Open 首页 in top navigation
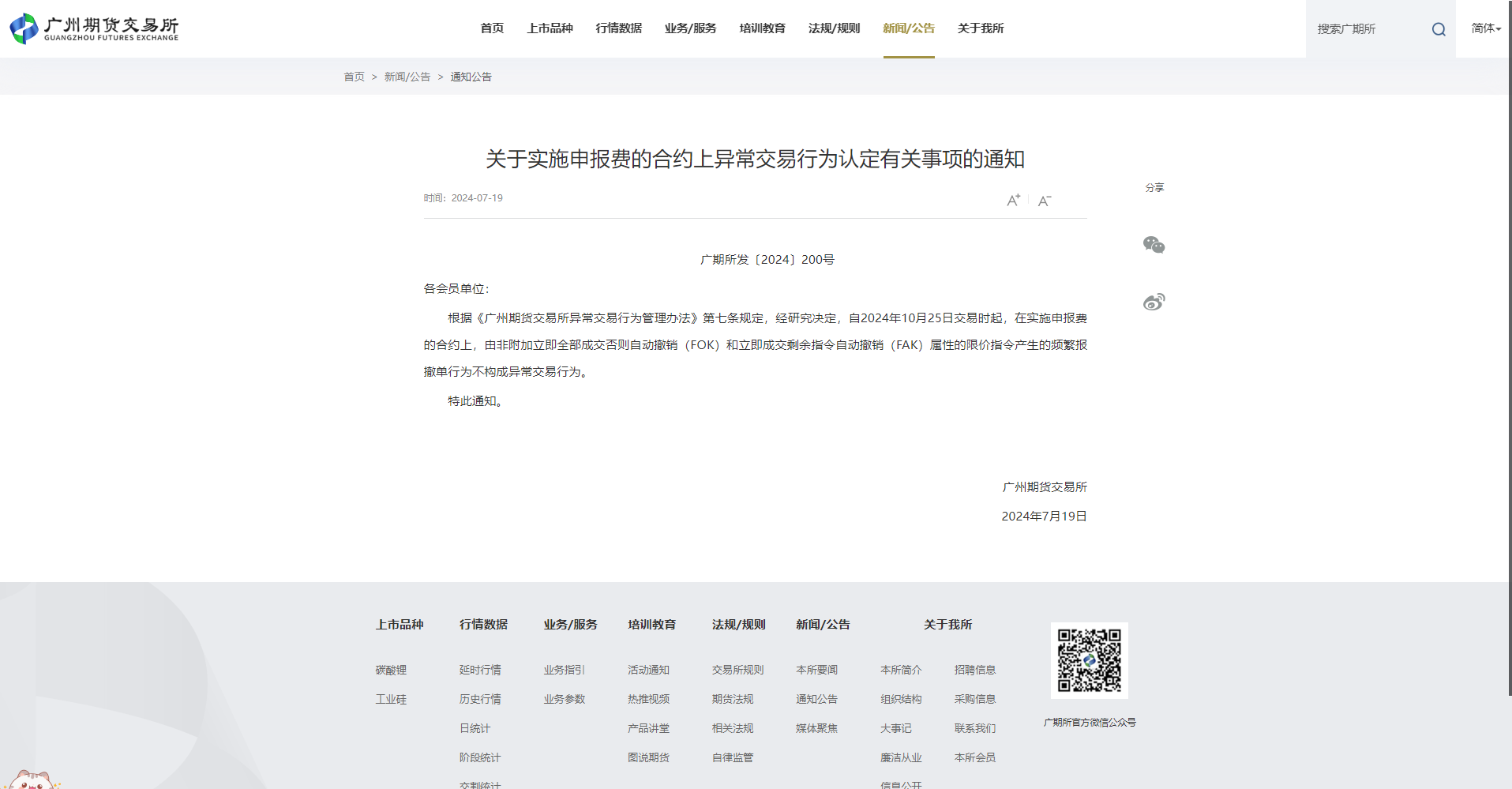 [x=492, y=28]
